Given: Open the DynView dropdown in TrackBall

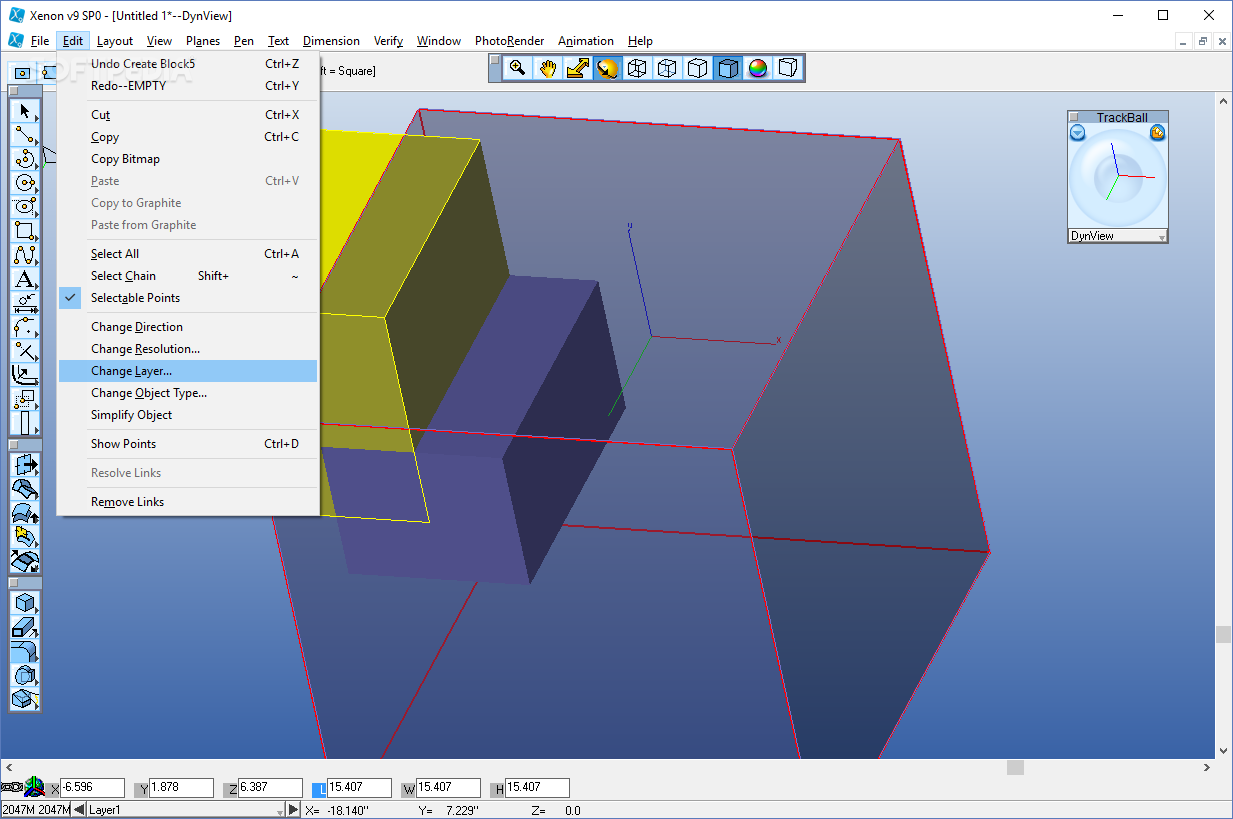Looking at the screenshot, I should (1118, 236).
